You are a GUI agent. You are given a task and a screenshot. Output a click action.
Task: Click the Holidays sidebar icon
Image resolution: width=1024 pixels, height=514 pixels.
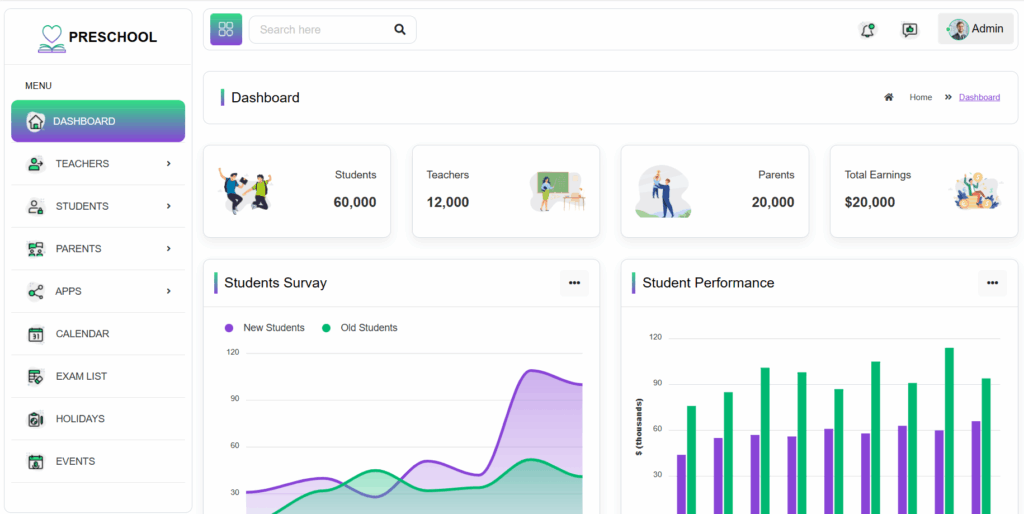coord(36,419)
